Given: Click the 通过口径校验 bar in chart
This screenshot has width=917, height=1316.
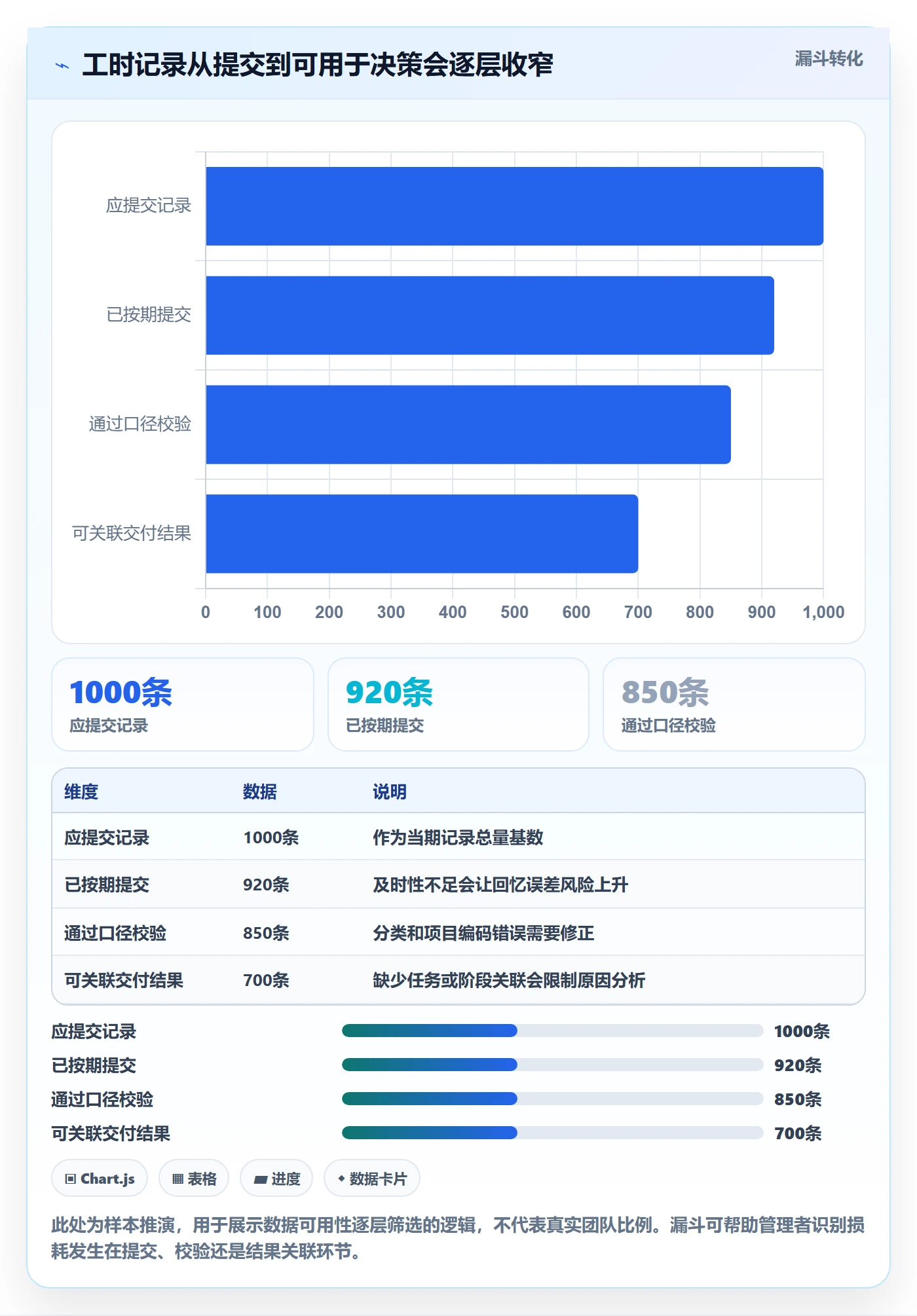Looking at the screenshot, I should [468, 424].
